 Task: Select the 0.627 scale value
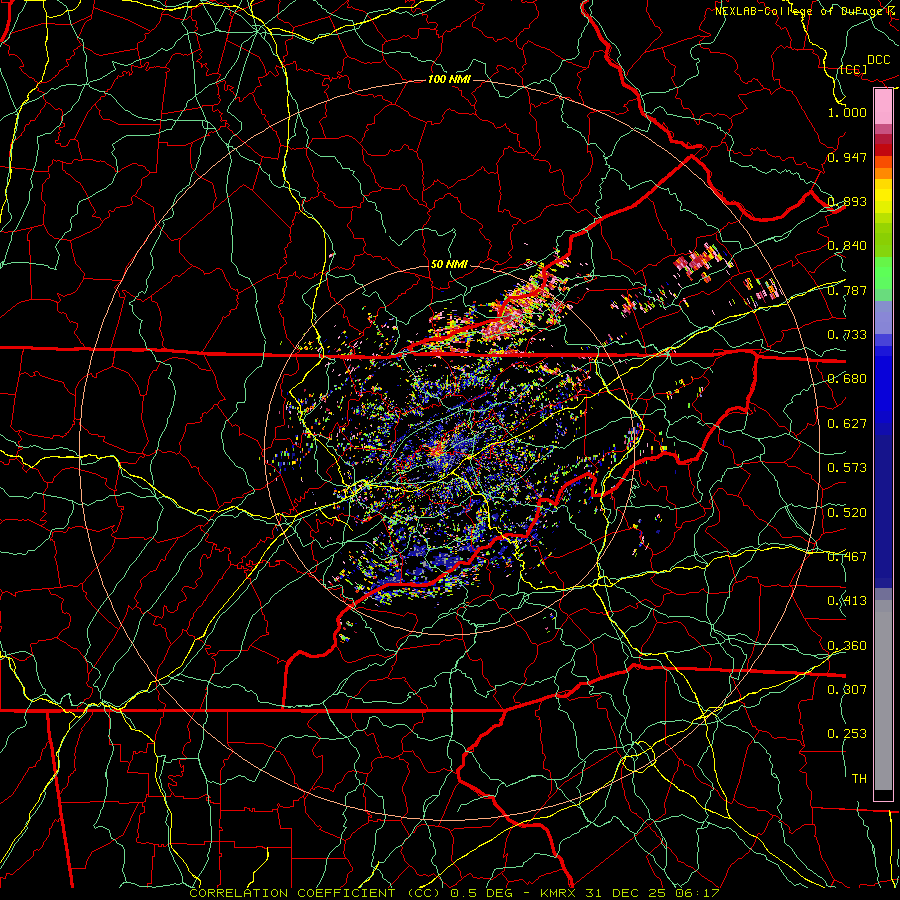pos(847,424)
